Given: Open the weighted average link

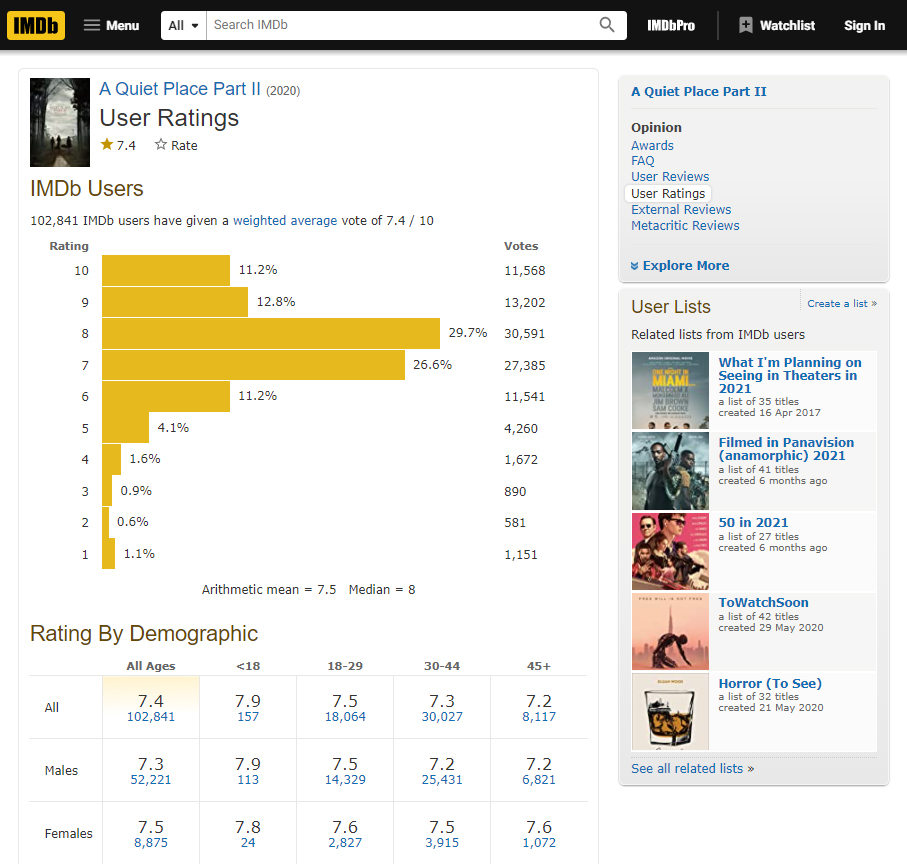Looking at the screenshot, I should [285, 220].
